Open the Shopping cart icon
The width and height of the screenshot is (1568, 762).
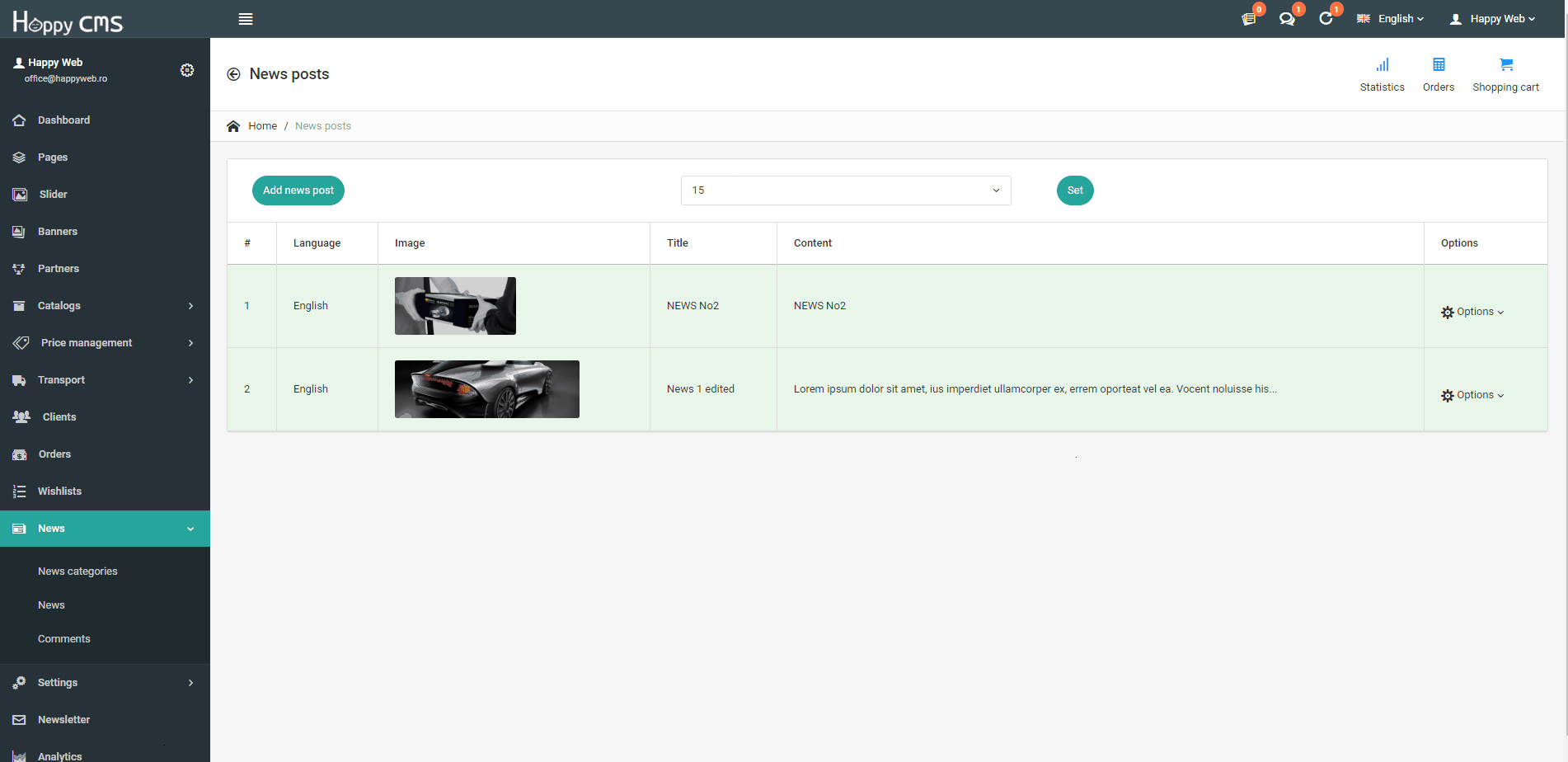tap(1506, 64)
